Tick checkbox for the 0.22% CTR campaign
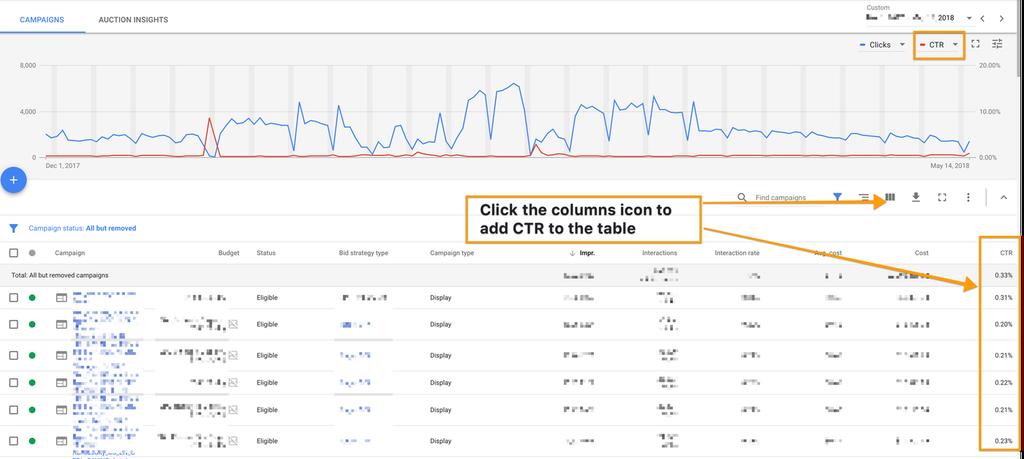 pos(14,383)
